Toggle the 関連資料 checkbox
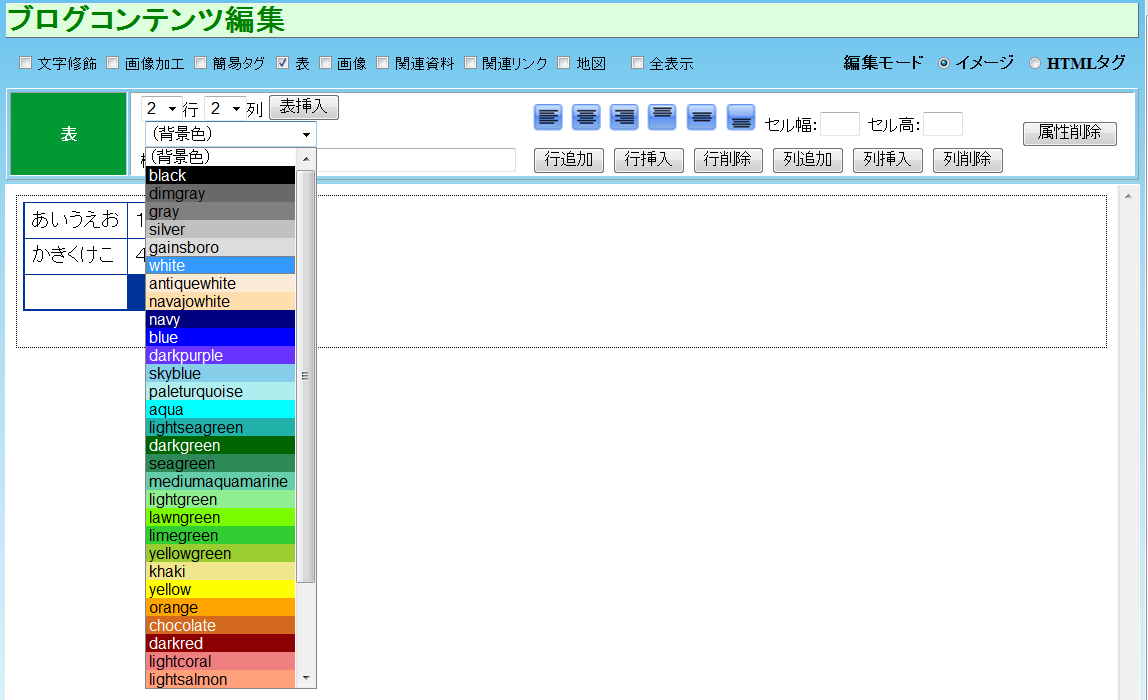The height and width of the screenshot is (700, 1148). [383, 63]
